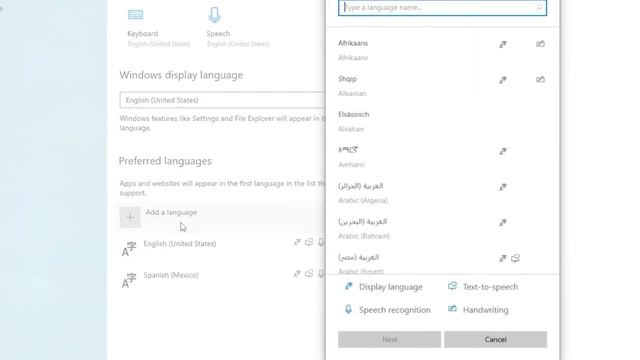Viewport: 640px width, 360px height.
Task: Click the Preferred languages heading
Action: click(x=165, y=161)
